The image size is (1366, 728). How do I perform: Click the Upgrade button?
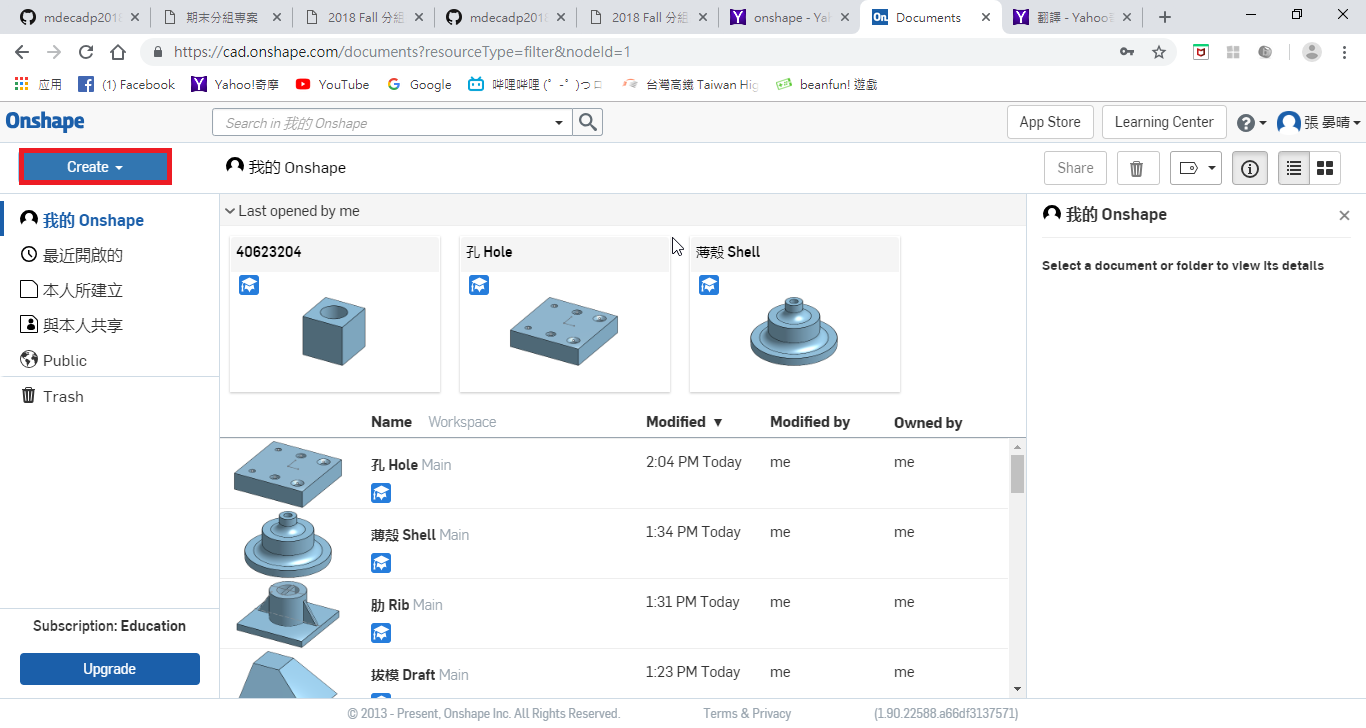tap(110, 669)
